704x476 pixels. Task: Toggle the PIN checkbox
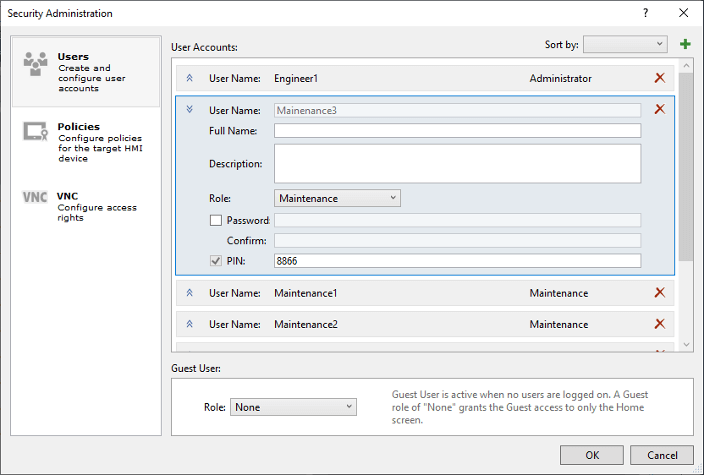click(x=216, y=261)
